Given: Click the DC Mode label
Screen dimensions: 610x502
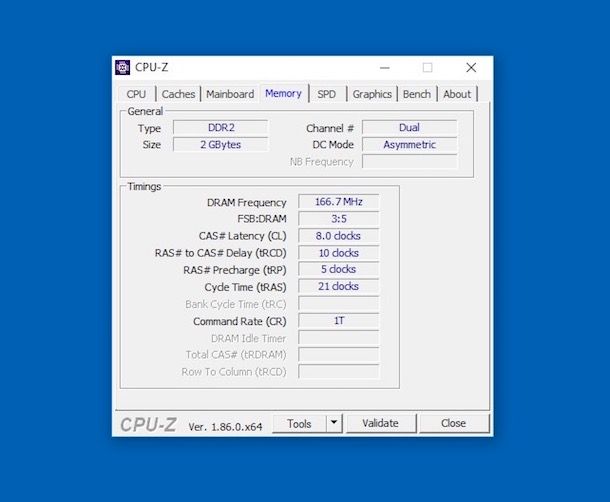Looking at the screenshot, I should point(333,145).
